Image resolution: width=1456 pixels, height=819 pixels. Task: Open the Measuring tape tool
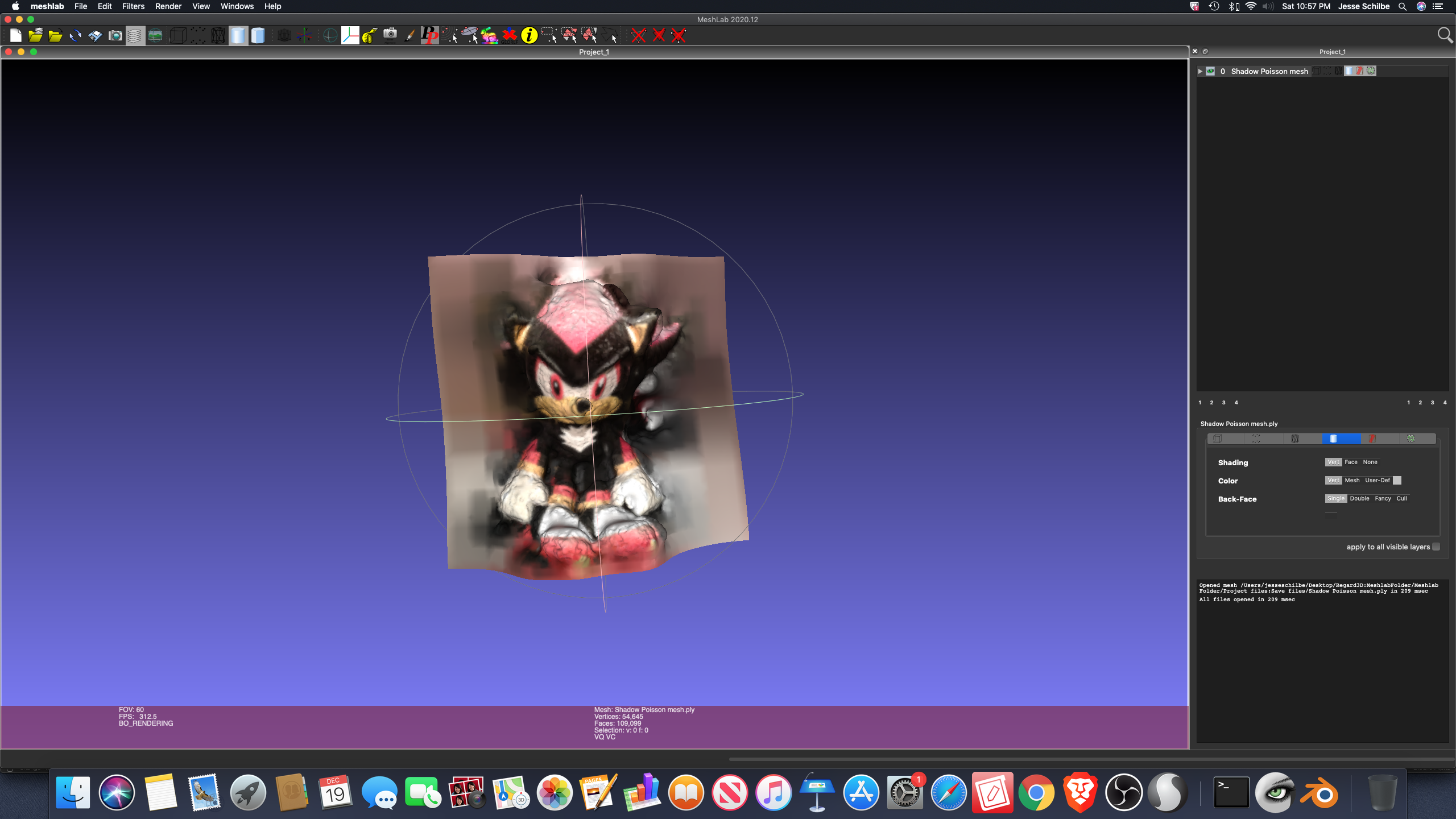[370, 36]
